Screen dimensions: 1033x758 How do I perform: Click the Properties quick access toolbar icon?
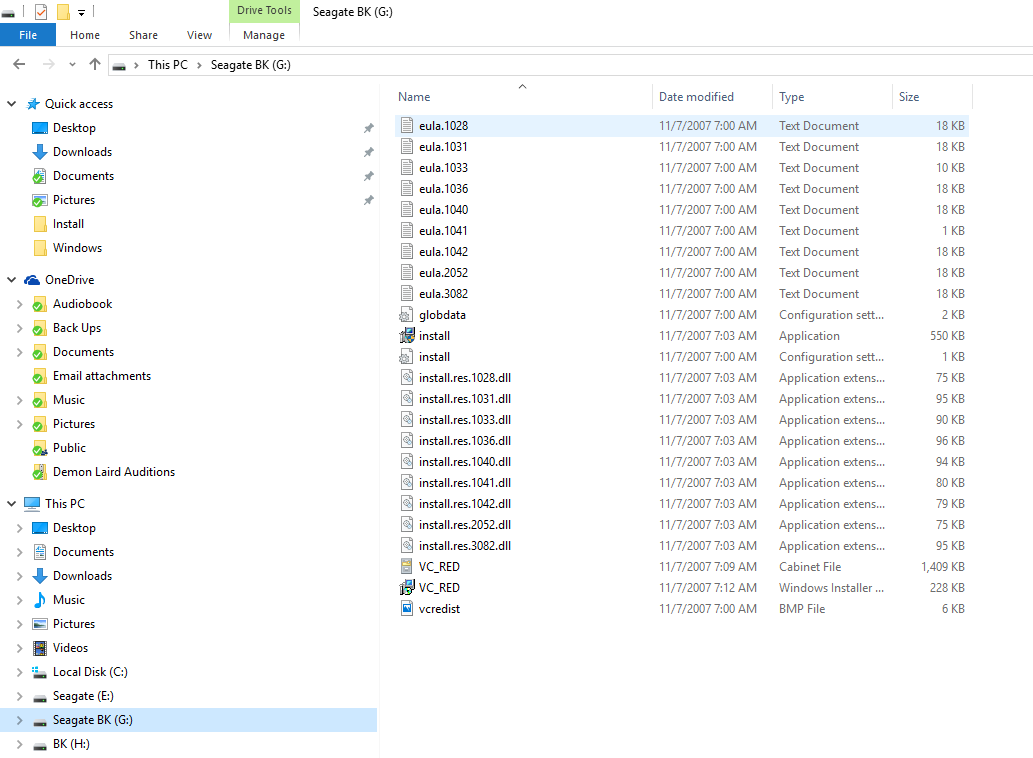tap(41, 12)
